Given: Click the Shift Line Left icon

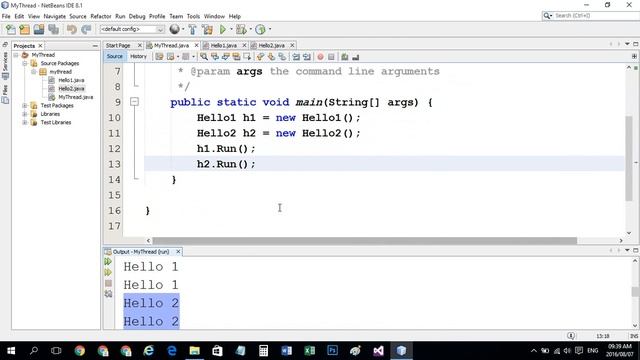Looking at the screenshot, I should (296, 57).
